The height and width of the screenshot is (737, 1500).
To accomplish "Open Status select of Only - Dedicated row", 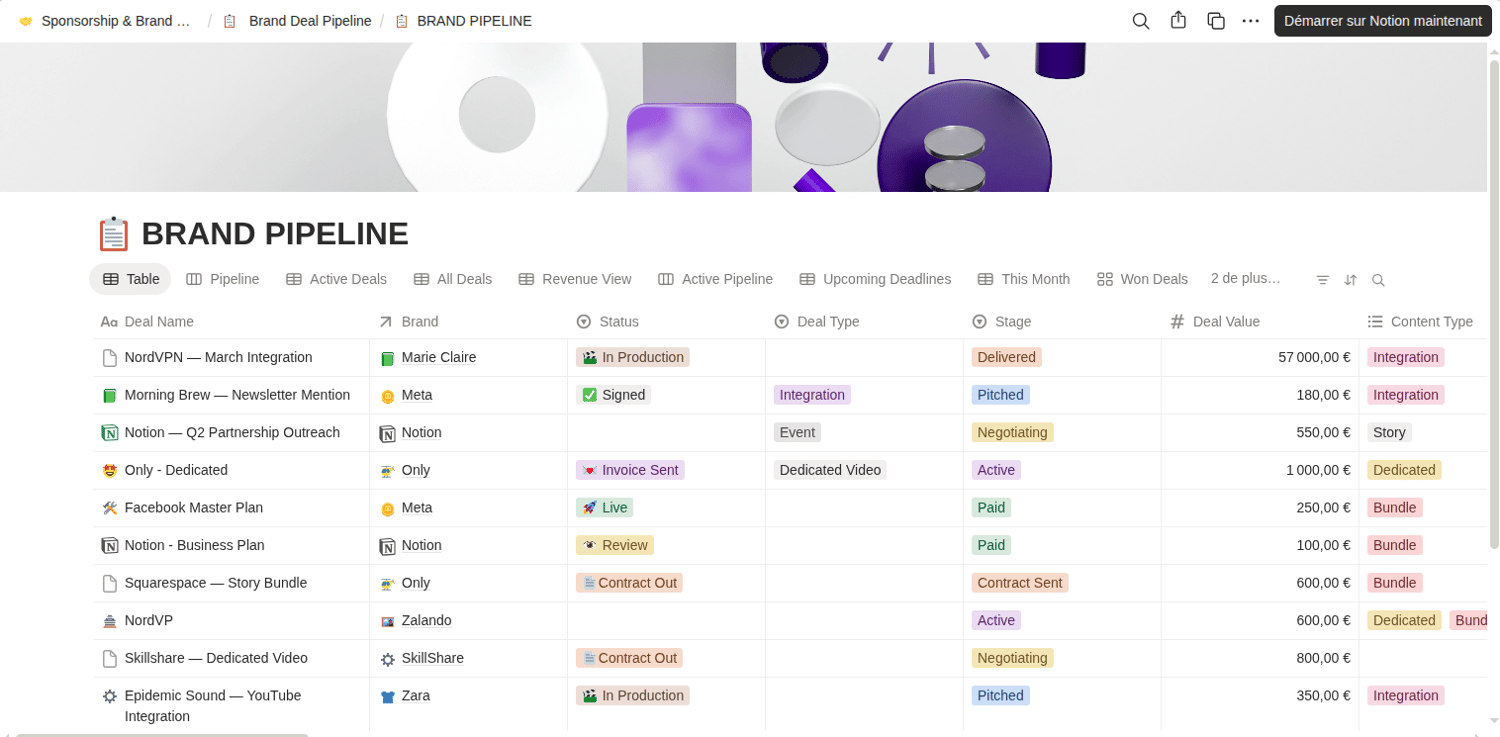I will 666,470.
